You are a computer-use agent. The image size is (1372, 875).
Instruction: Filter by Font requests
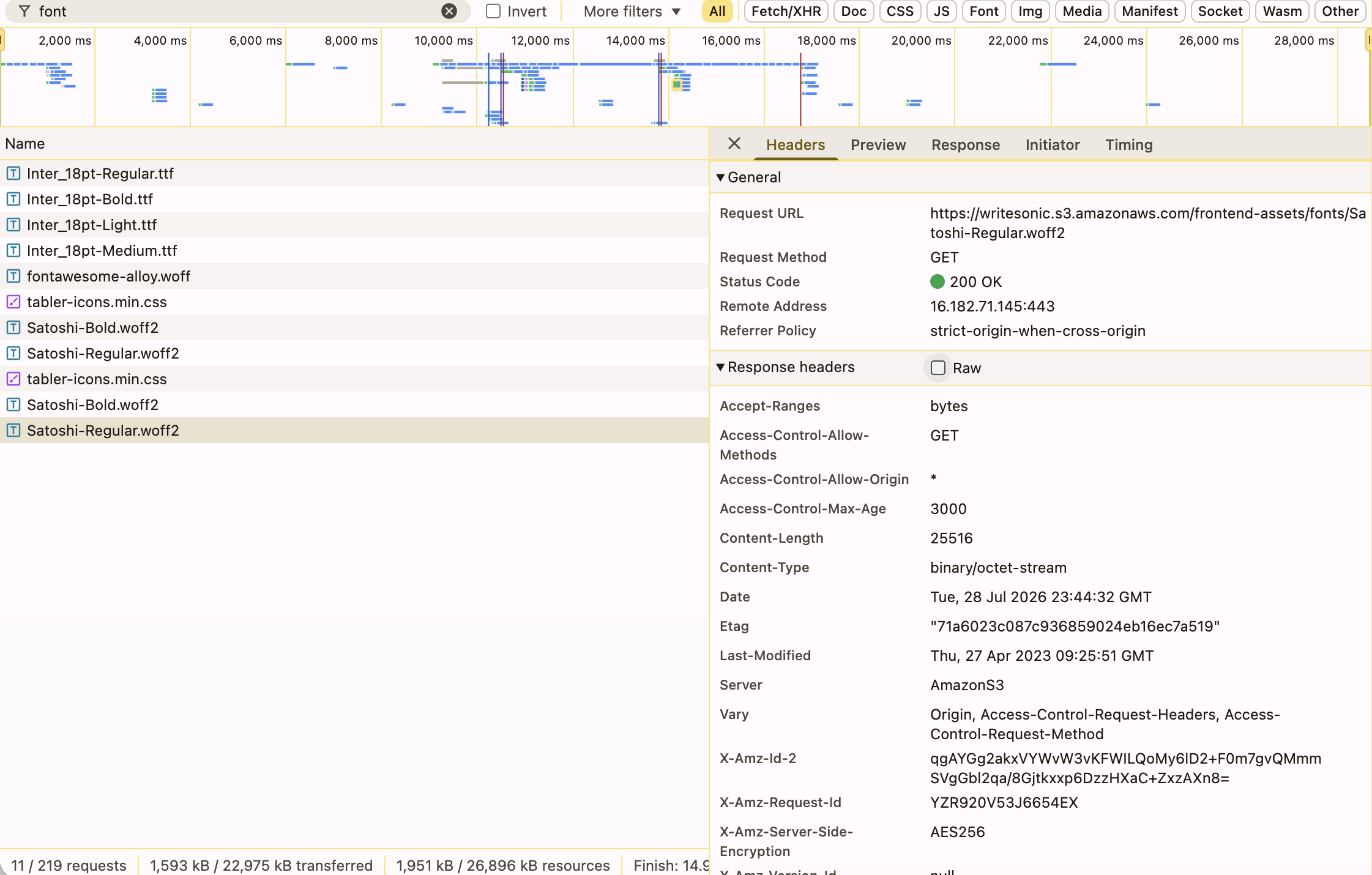(x=984, y=11)
